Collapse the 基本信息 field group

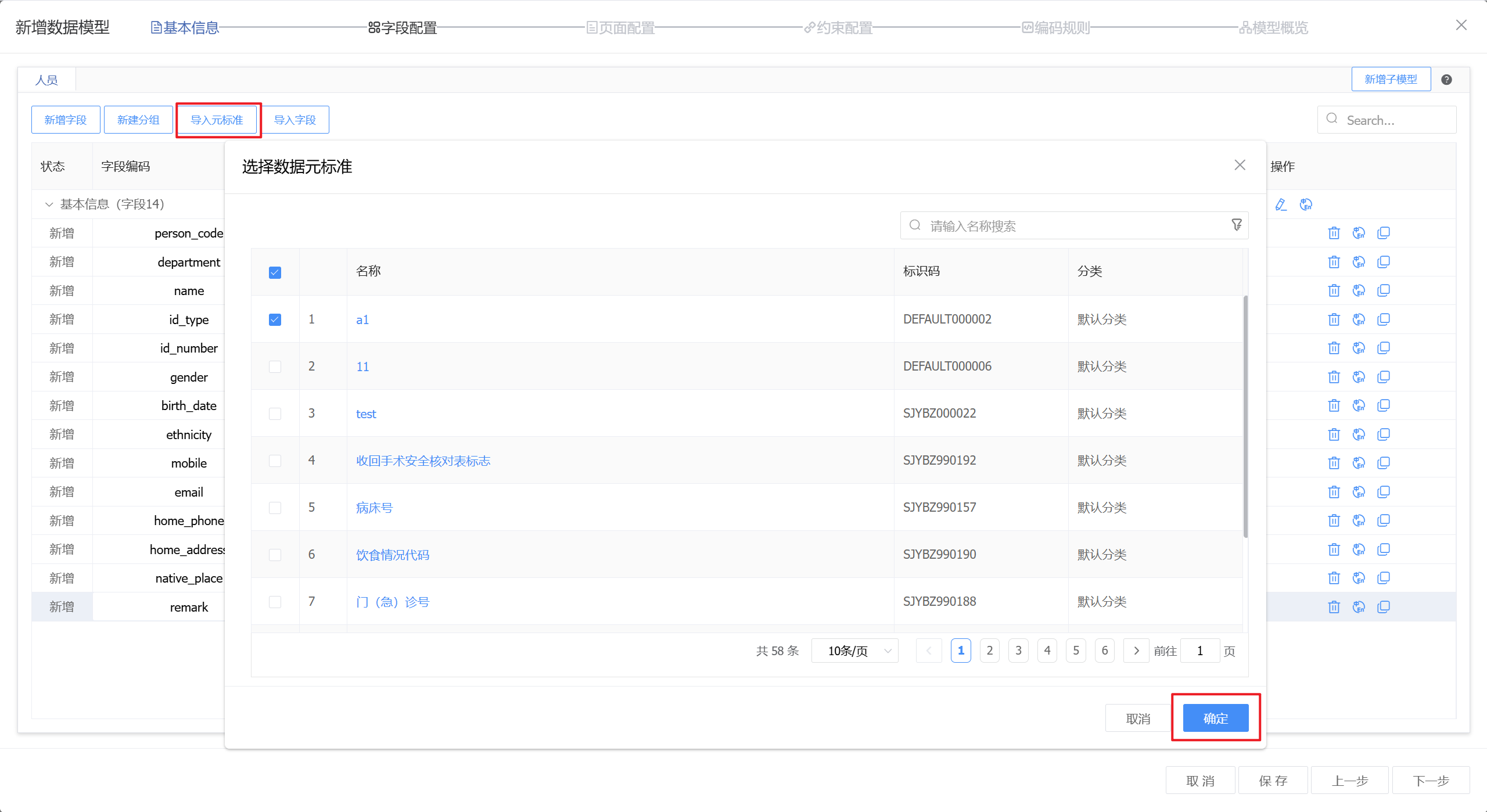pos(49,204)
